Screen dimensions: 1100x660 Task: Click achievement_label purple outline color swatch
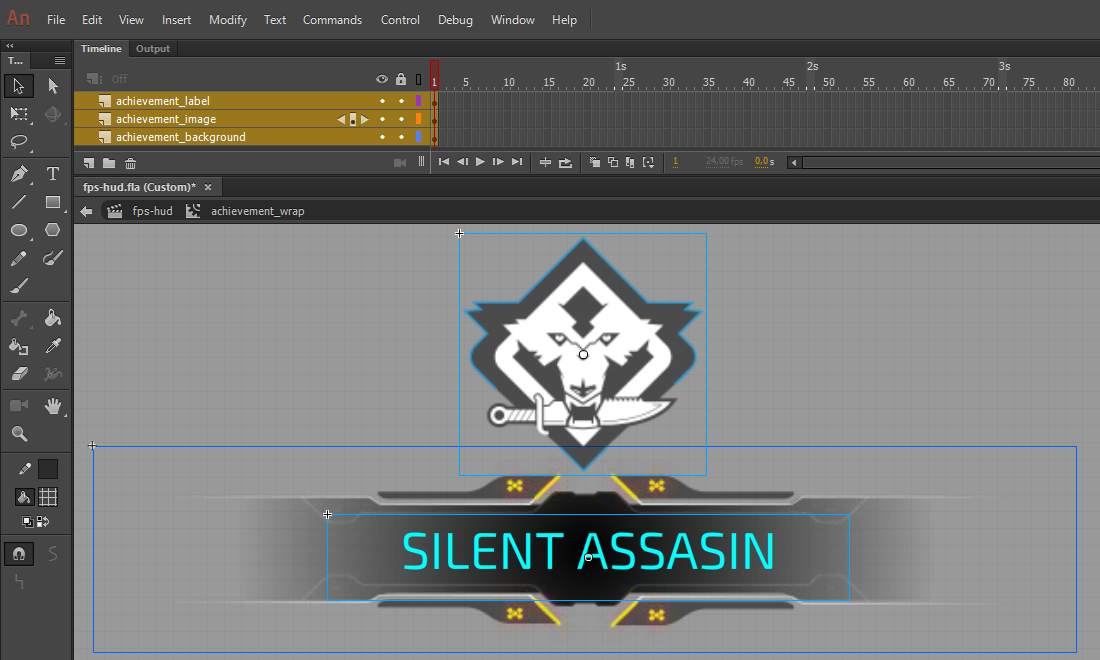tap(419, 101)
